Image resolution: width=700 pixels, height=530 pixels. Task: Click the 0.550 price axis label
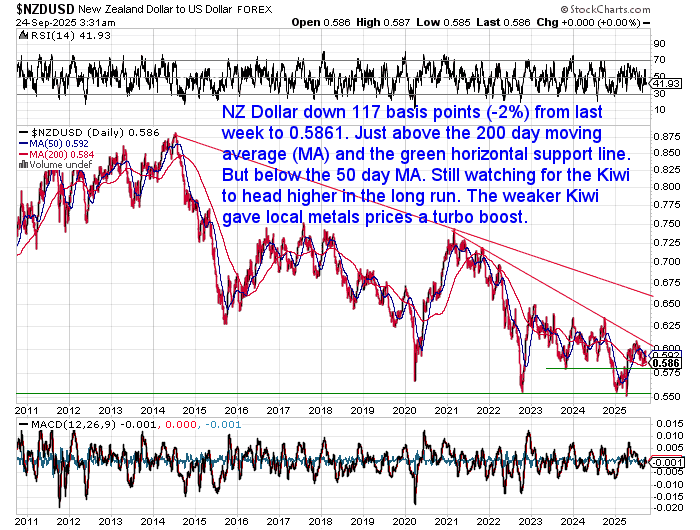667,396
